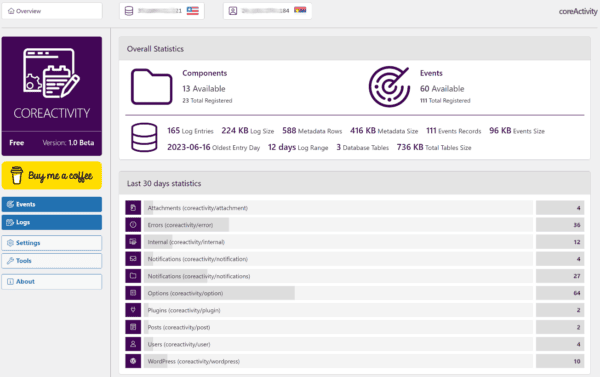
Task: Click 165 Log Entries statistic
Action: tap(190, 131)
